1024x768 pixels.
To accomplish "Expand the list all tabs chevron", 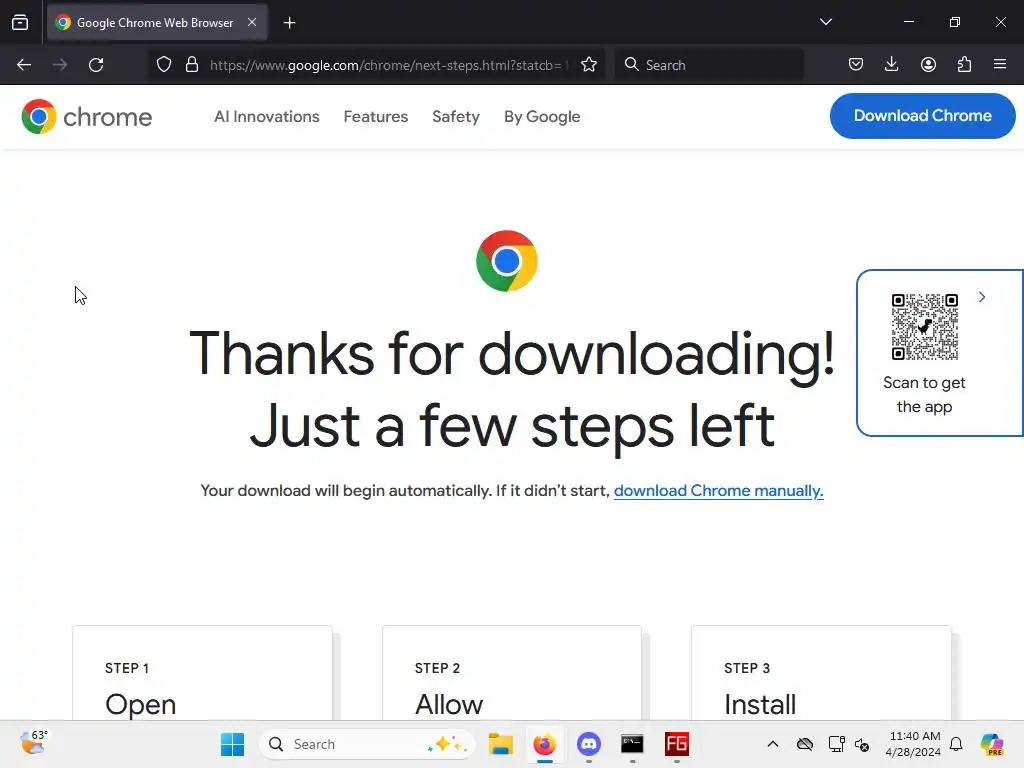I will pos(825,22).
